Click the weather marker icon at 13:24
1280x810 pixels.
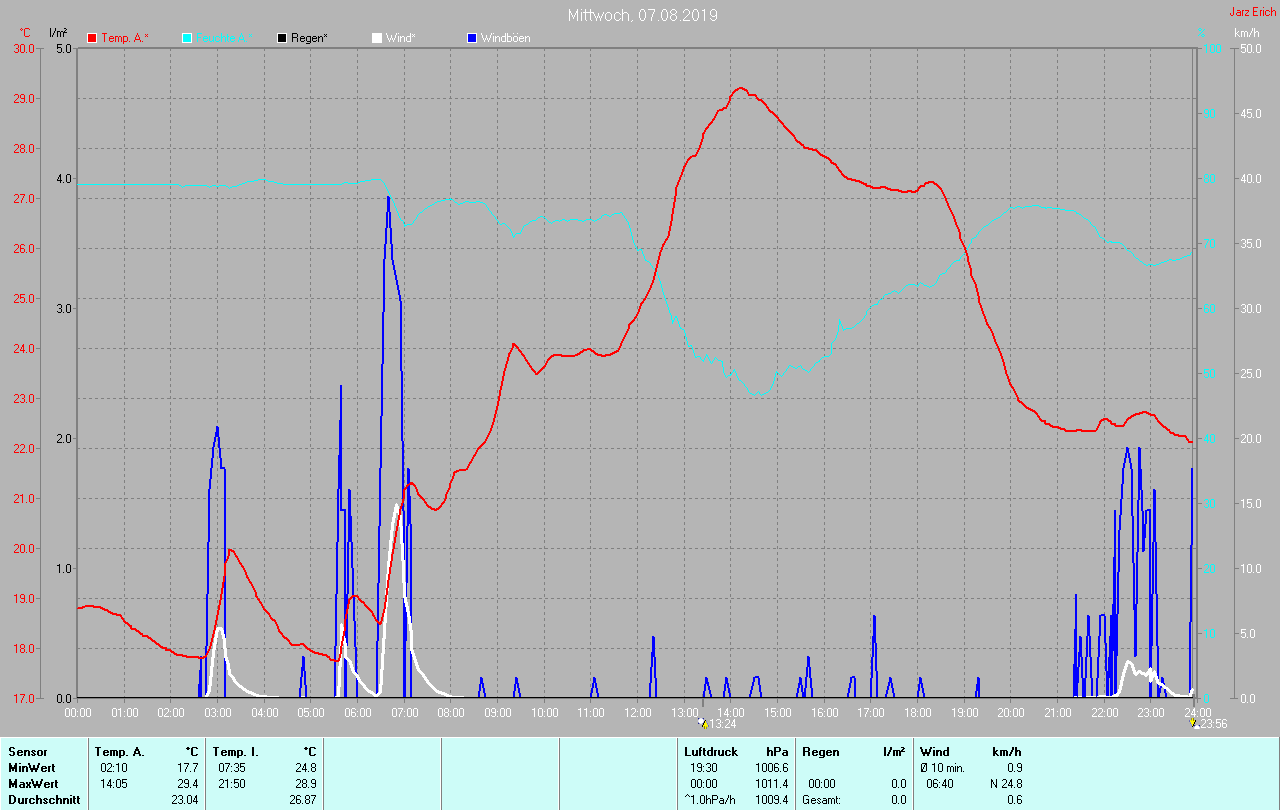(x=703, y=722)
